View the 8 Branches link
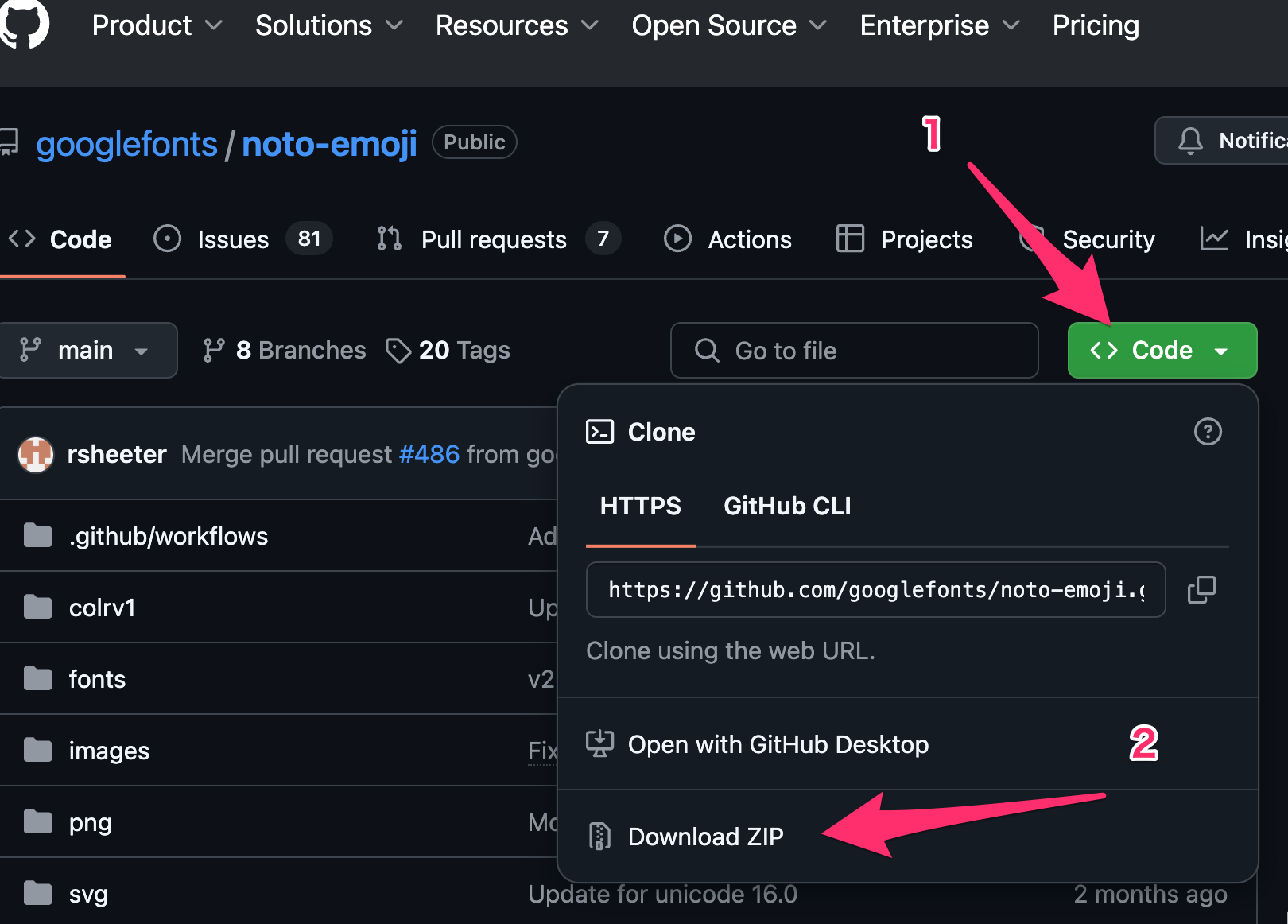The image size is (1288, 924). pos(285,350)
